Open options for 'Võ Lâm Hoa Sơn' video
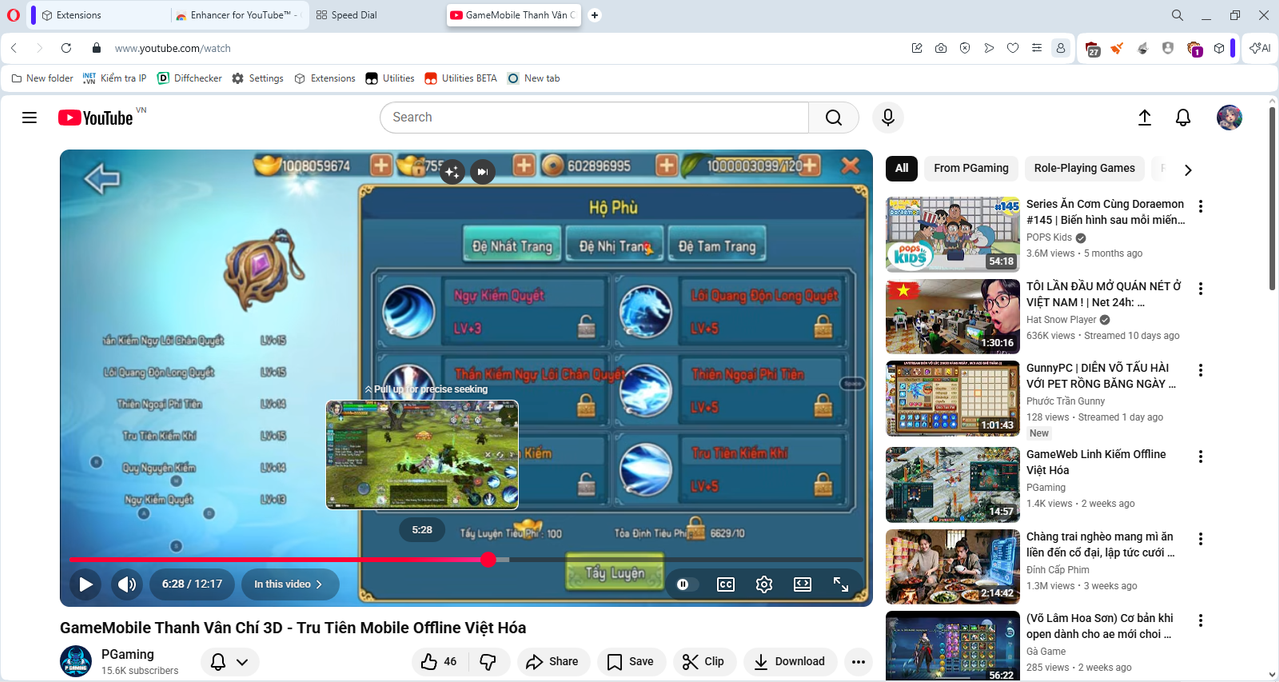The width and height of the screenshot is (1279, 682). pos(1201,621)
